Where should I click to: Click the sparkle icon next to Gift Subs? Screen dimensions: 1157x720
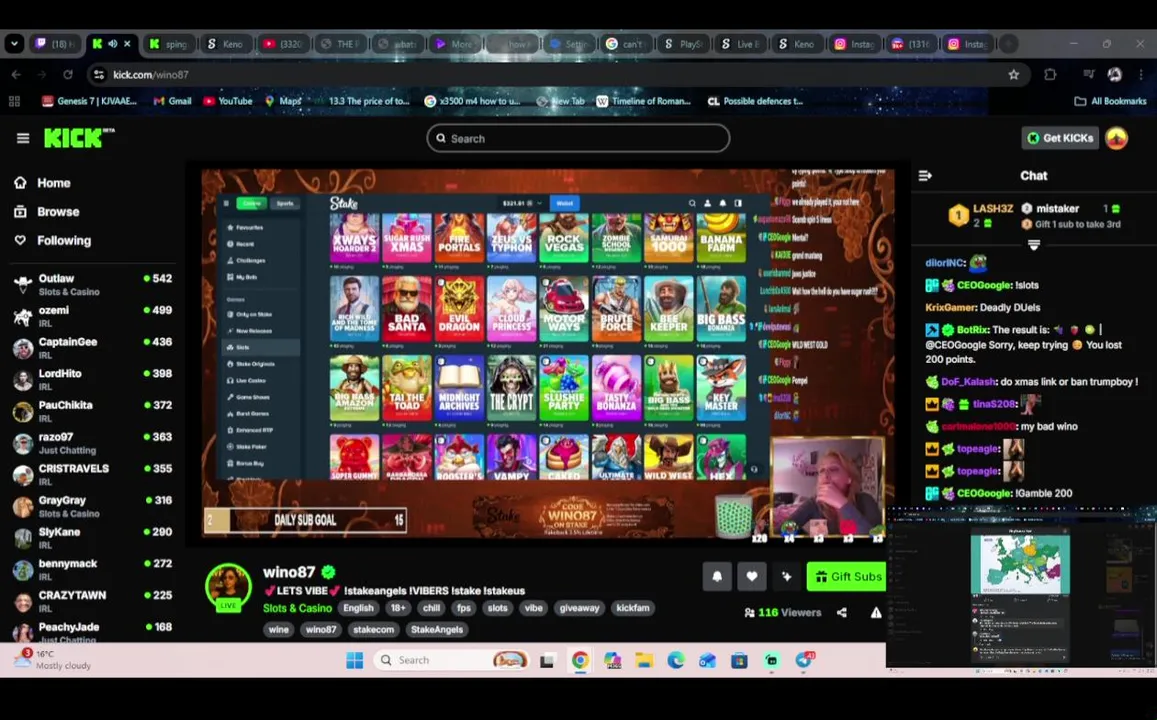[x=787, y=576]
